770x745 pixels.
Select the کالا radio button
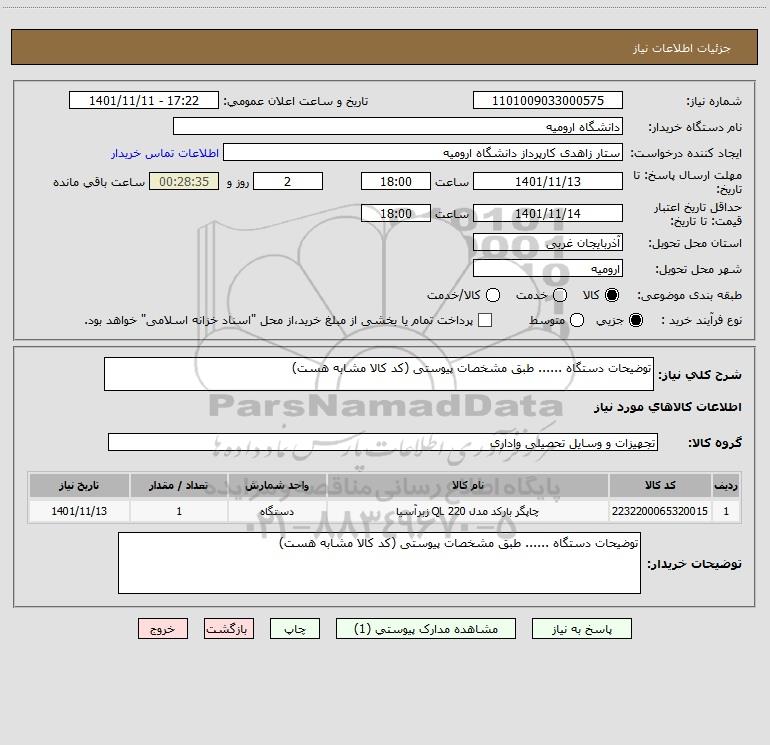pos(612,295)
